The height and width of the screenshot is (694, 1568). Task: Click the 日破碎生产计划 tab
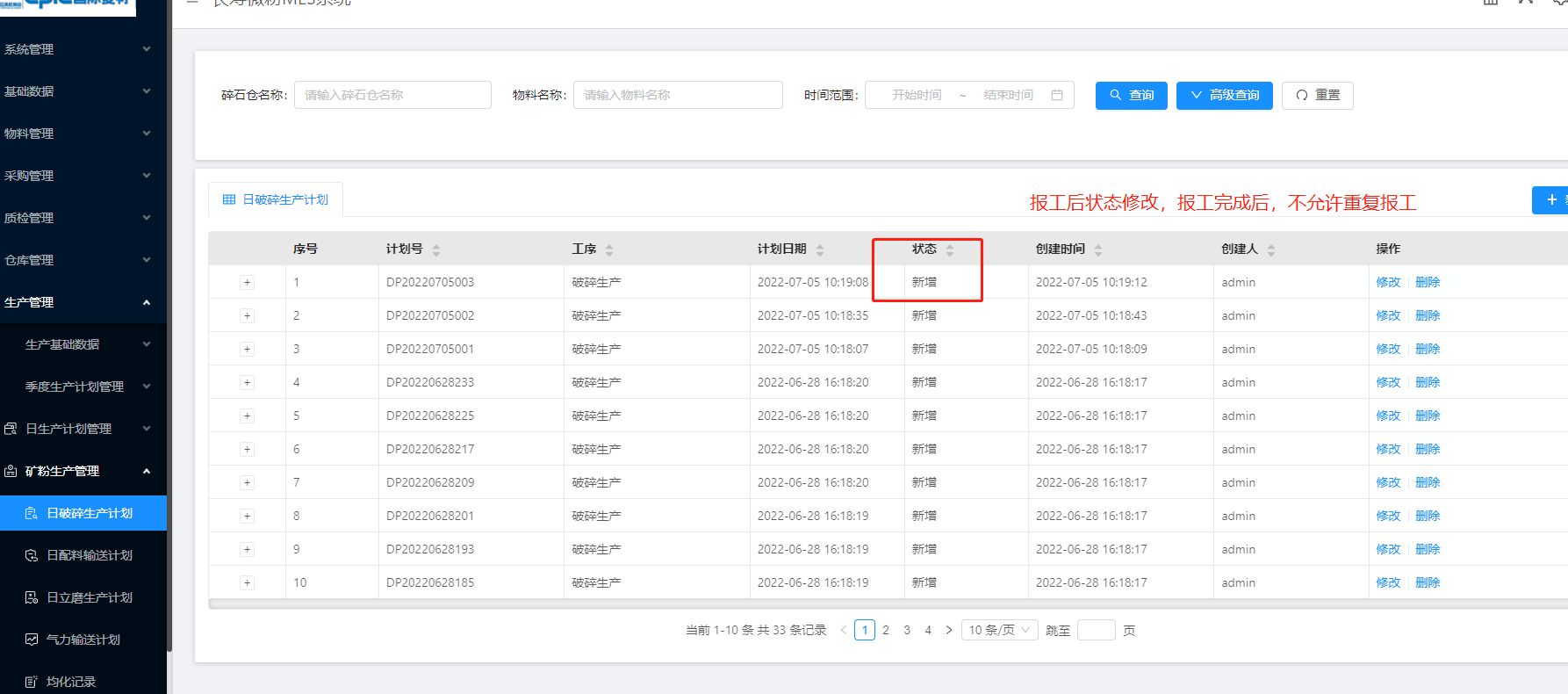276,199
